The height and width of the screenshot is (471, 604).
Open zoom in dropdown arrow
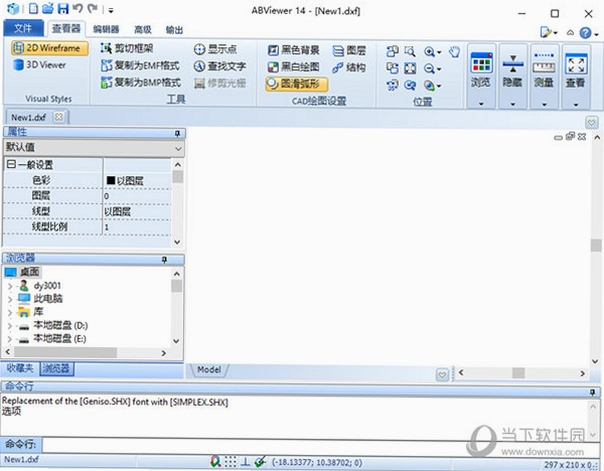click(439, 52)
